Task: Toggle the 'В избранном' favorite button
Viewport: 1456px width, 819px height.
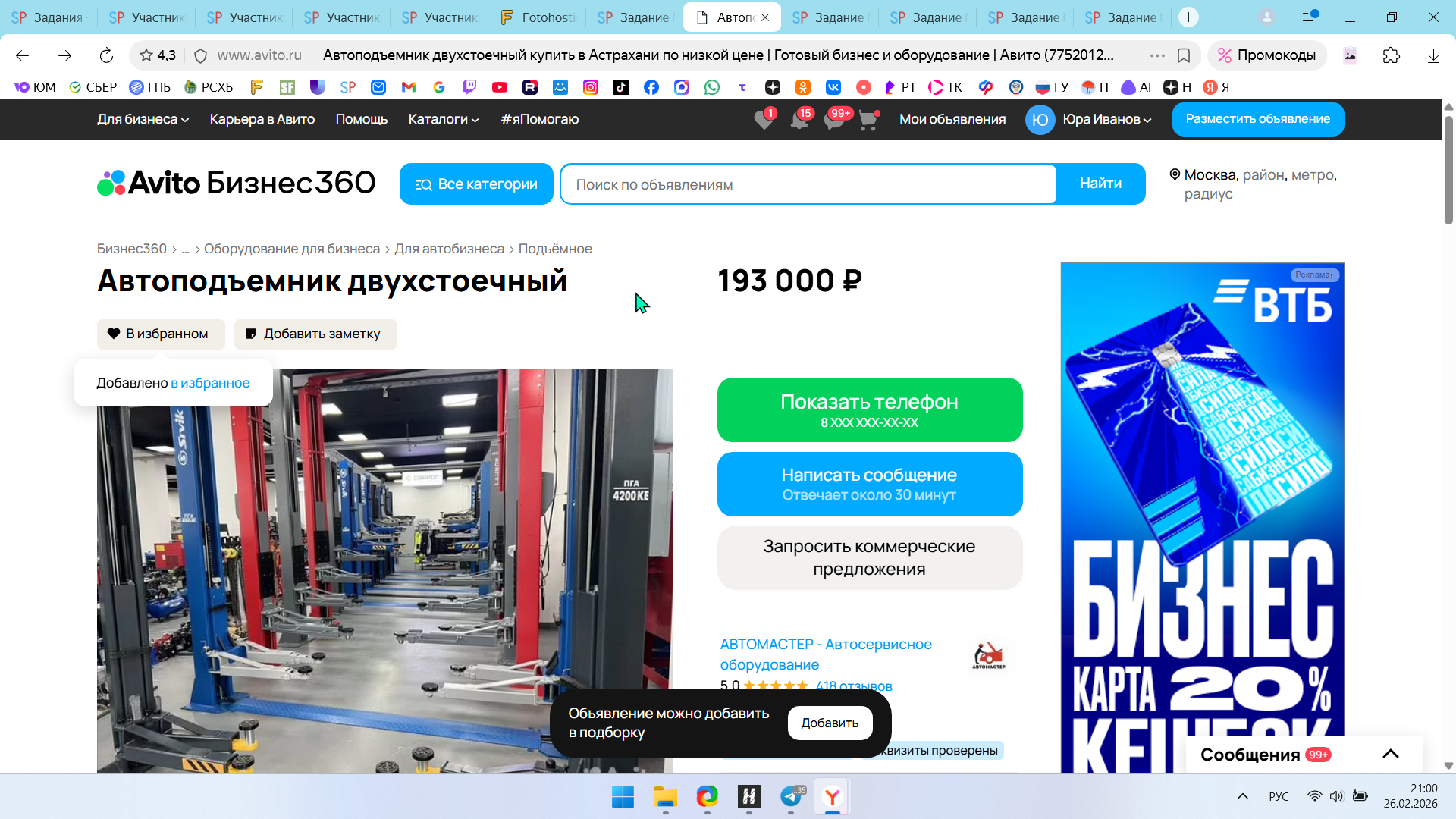Action: 161,334
